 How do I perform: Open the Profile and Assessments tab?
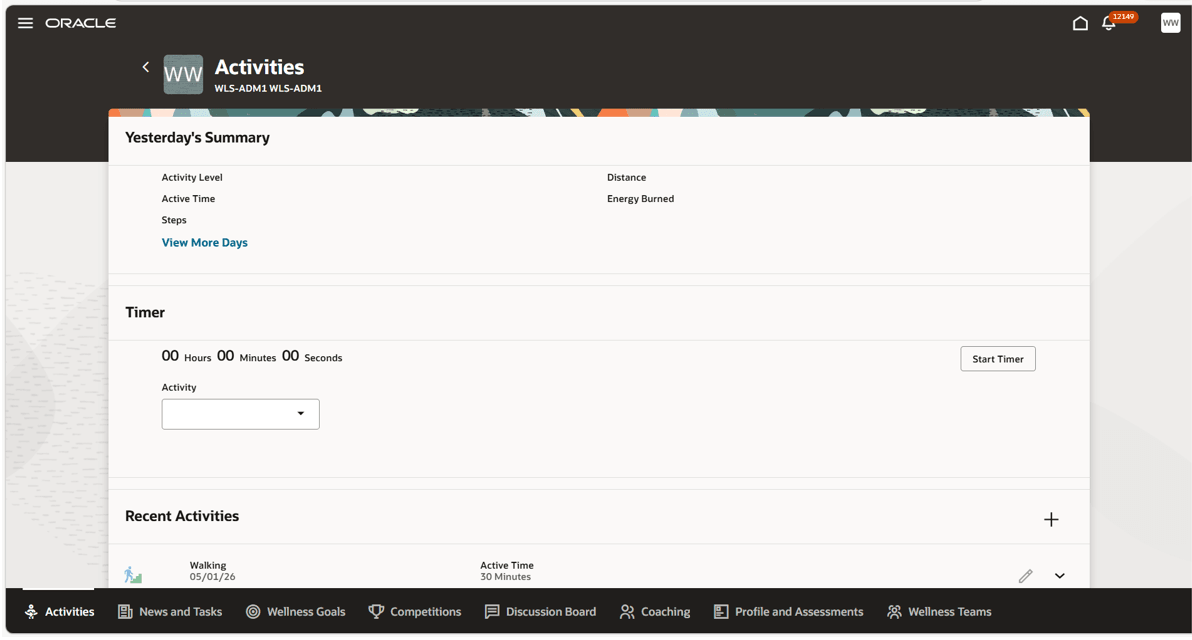[788, 611]
